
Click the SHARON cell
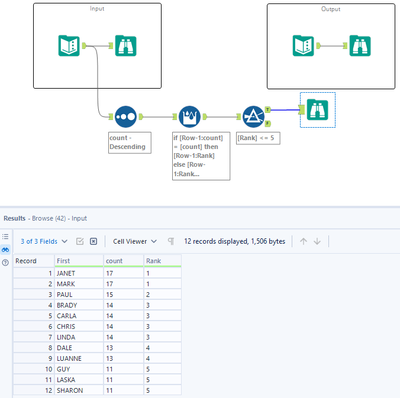point(79,391)
